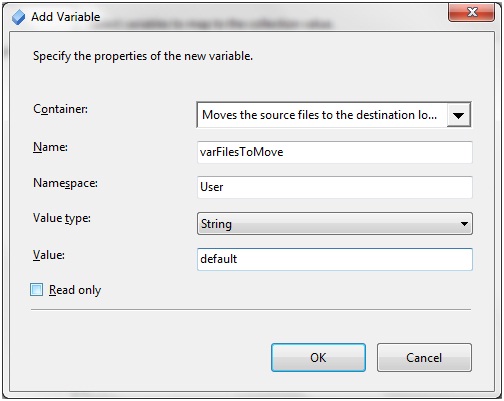The width and height of the screenshot is (504, 401).
Task: Enable the Read only checkbox
Action: (36, 290)
